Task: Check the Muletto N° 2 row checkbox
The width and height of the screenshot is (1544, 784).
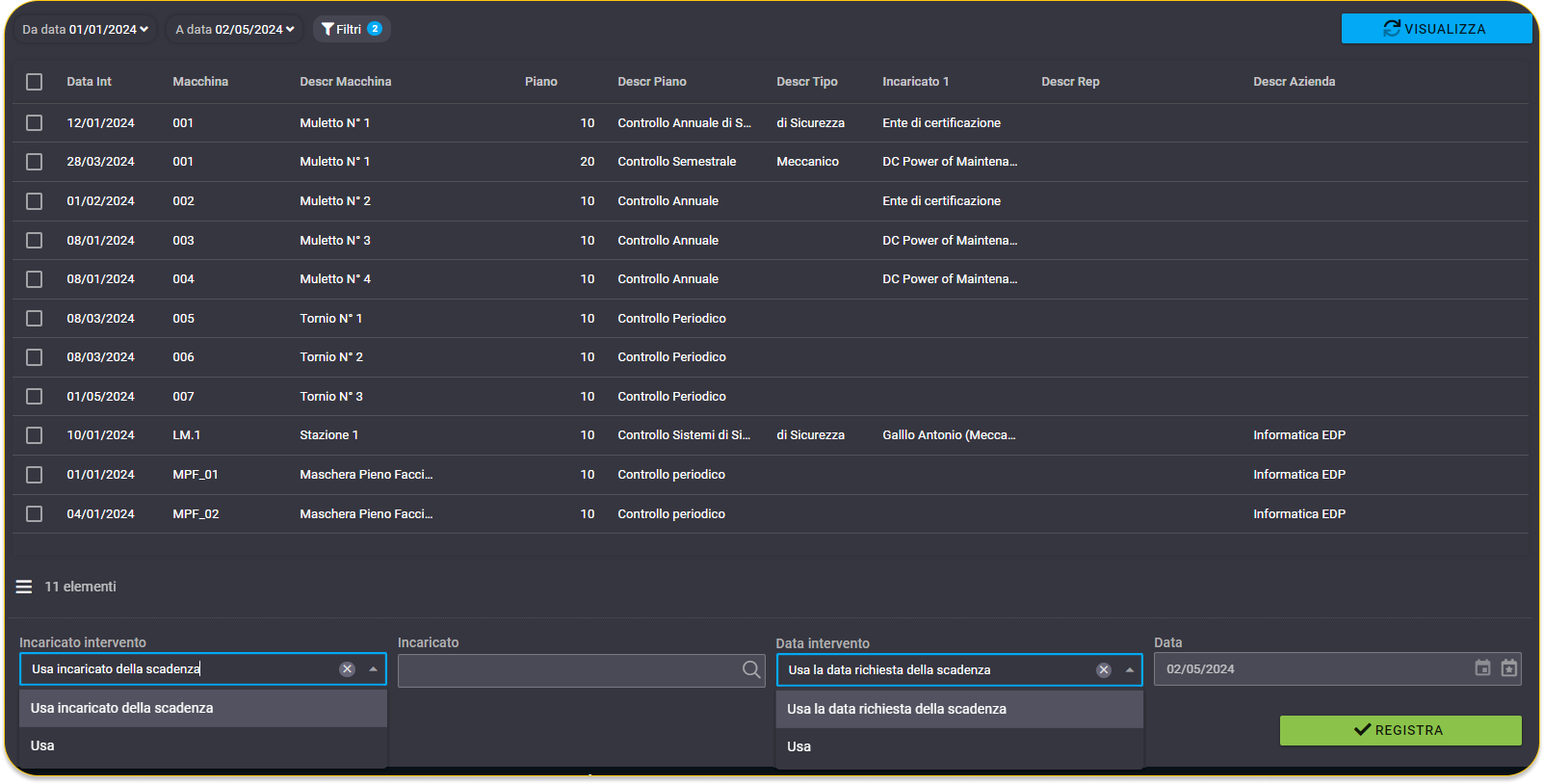Action: [x=35, y=201]
